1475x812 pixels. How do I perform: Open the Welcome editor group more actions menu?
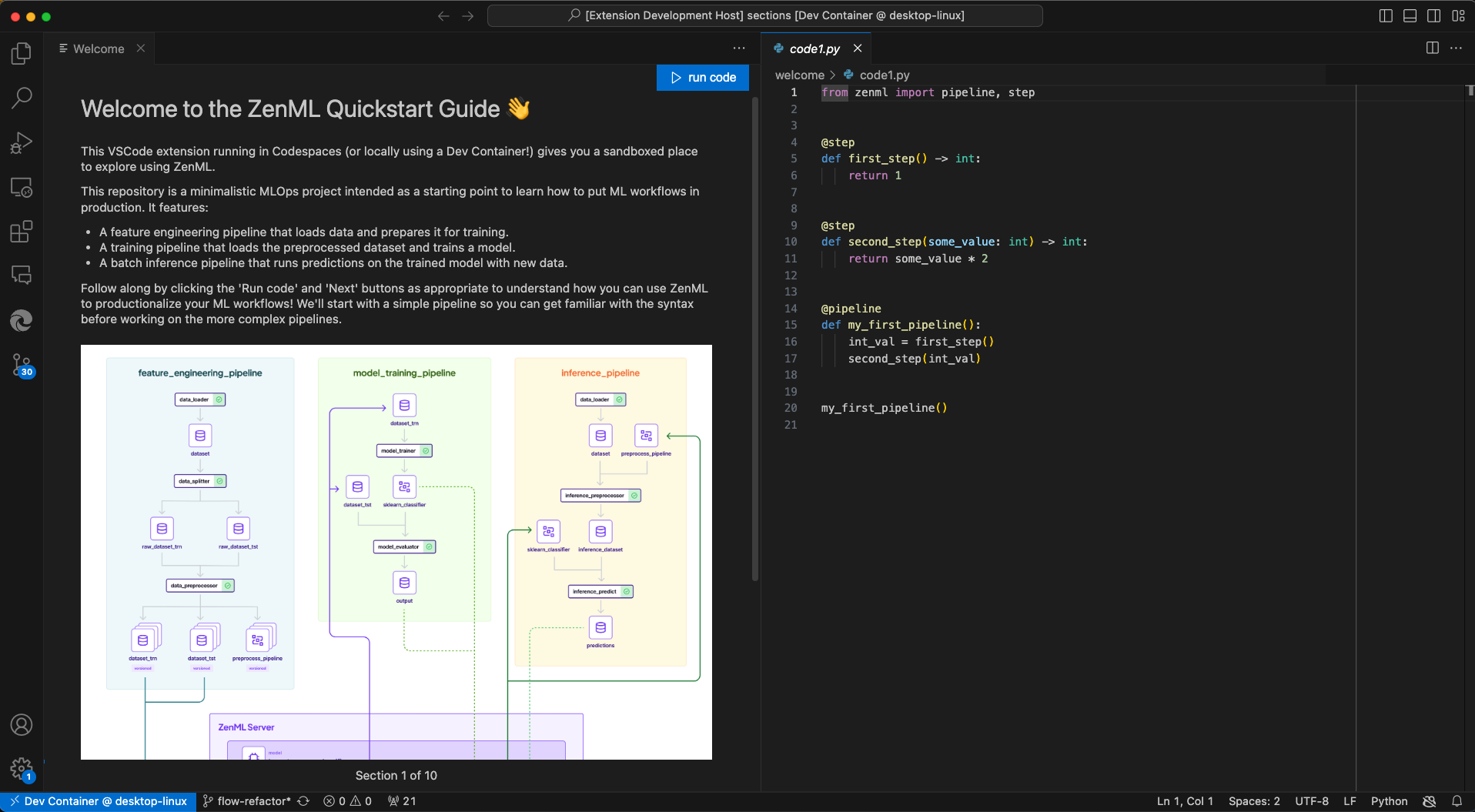click(739, 48)
